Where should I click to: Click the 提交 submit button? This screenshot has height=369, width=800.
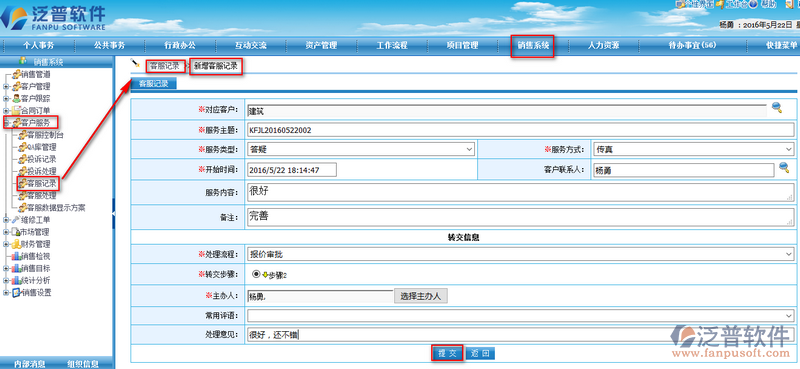(x=447, y=353)
